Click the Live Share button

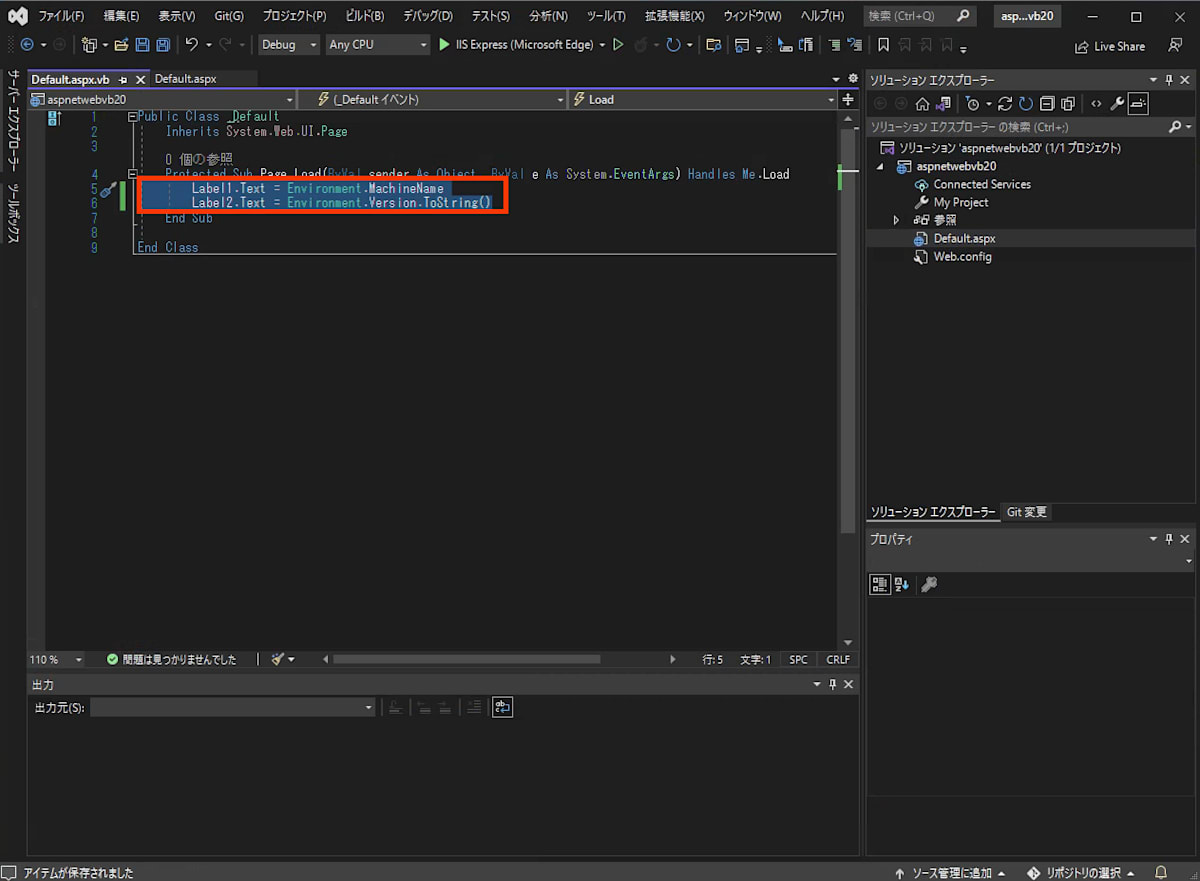click(x=1110, y=46)
